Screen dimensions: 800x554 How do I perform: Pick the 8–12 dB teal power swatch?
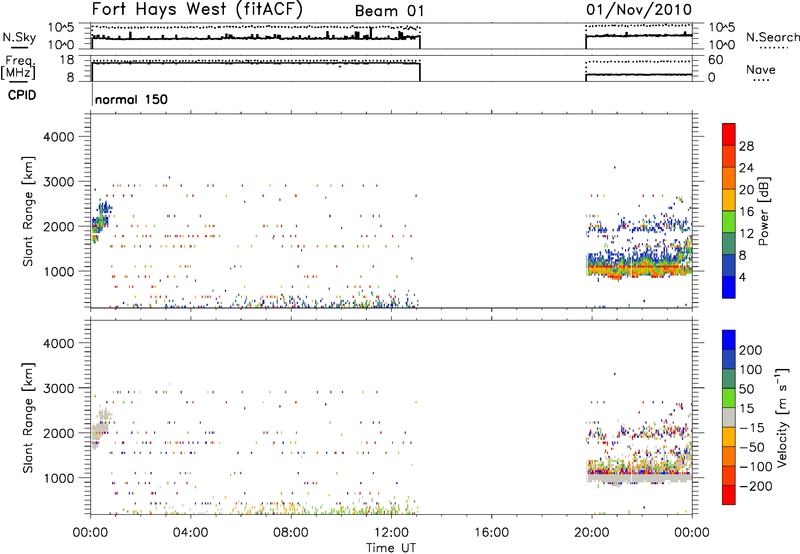729,244
